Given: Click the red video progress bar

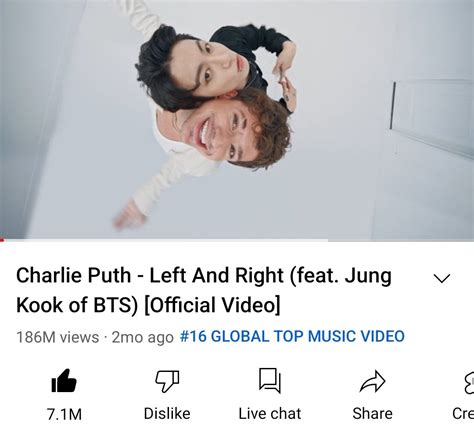Looking at the screenshot, I should 2,240.
